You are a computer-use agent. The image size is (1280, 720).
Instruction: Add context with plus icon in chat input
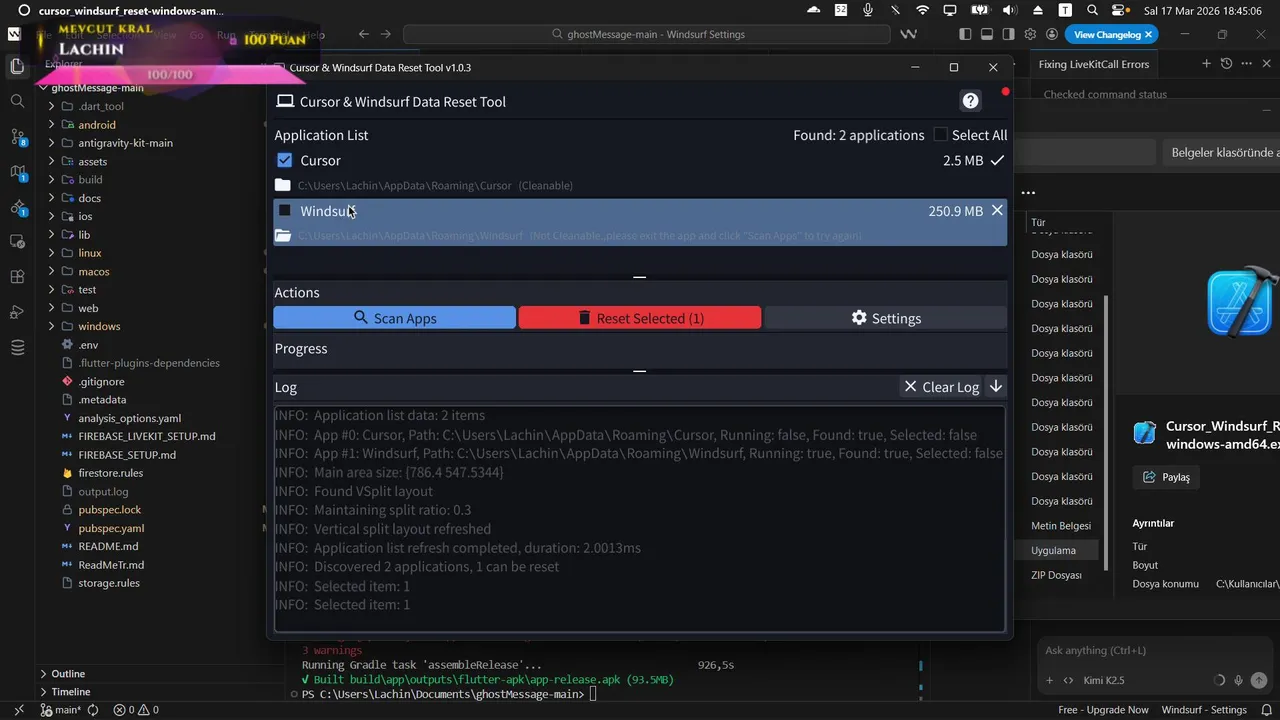(x=1049, y=680)
